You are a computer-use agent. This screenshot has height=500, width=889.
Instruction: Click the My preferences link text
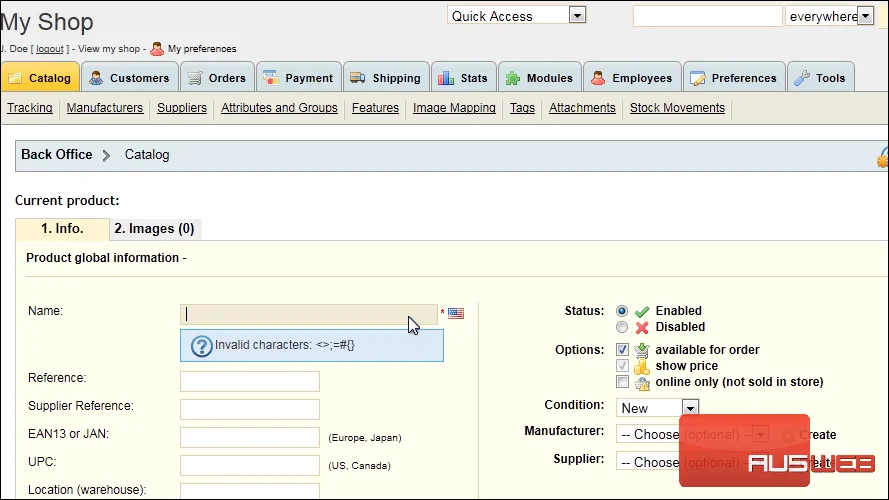tap(202, 49)
